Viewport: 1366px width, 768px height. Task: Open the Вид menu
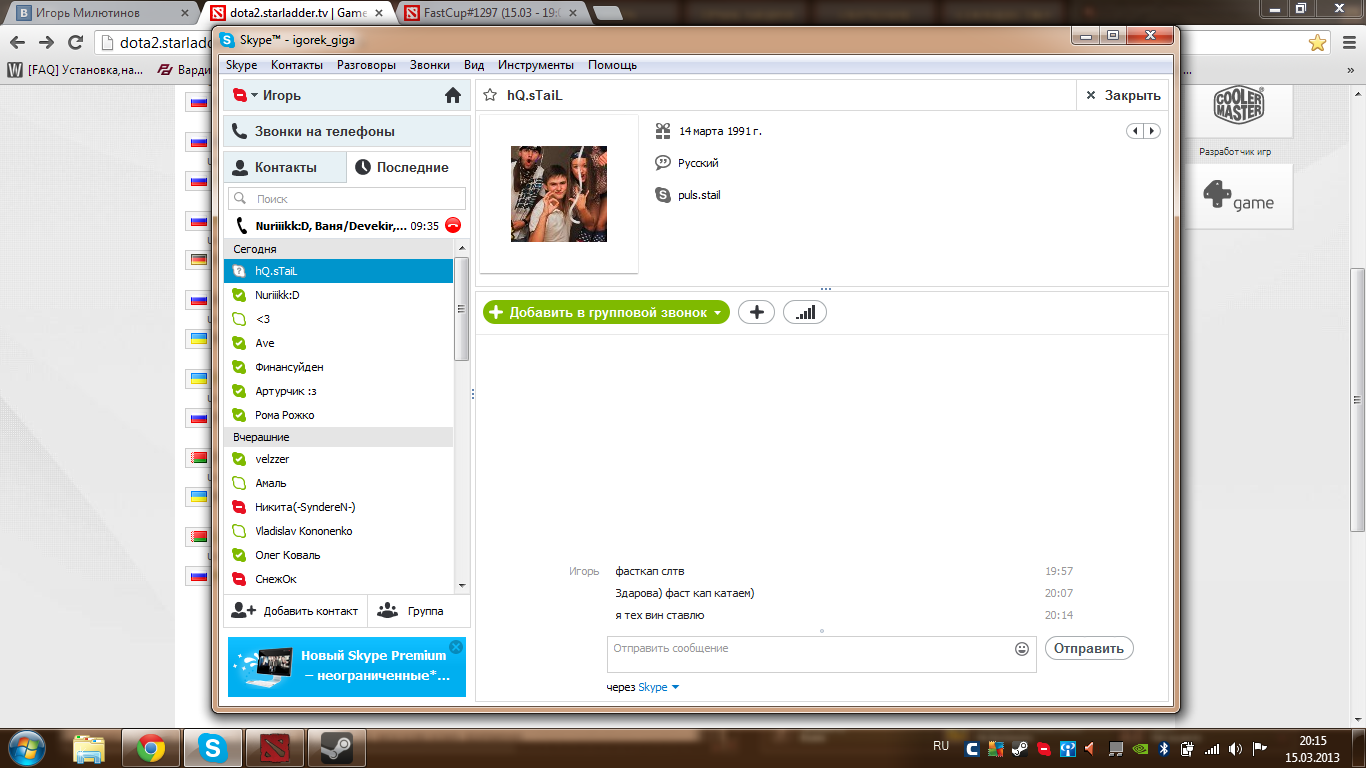[x=474, y=65]
